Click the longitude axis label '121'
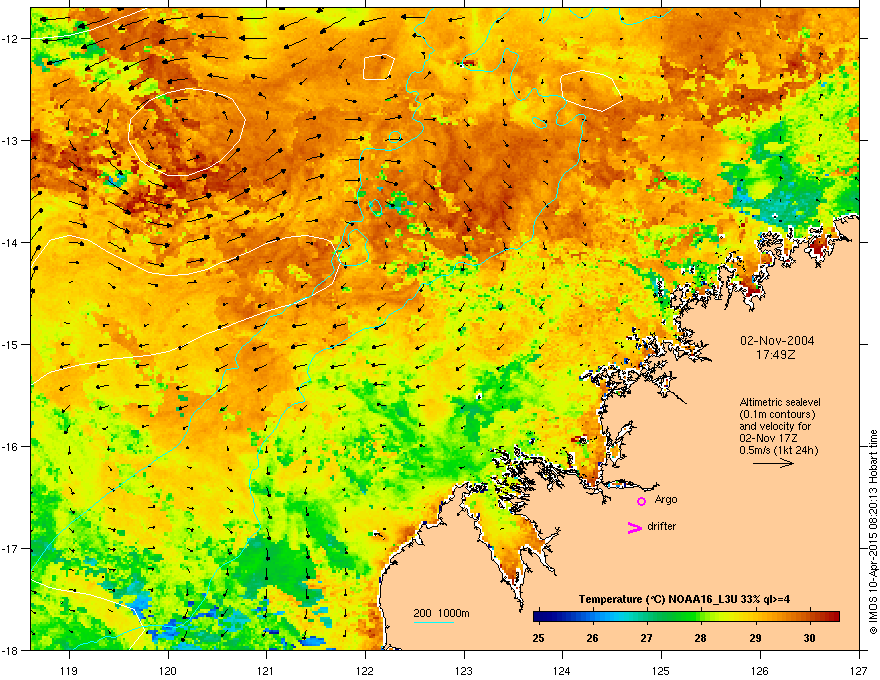 click(266, 670)
